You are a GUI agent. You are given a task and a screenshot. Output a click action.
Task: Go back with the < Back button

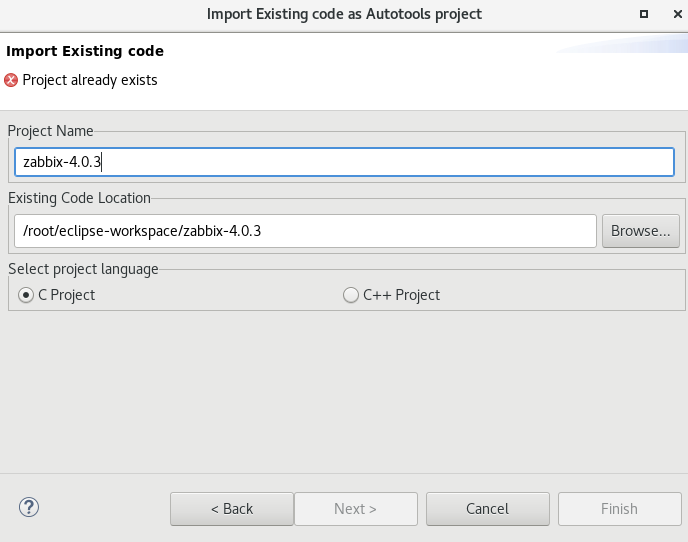point(232,509)
